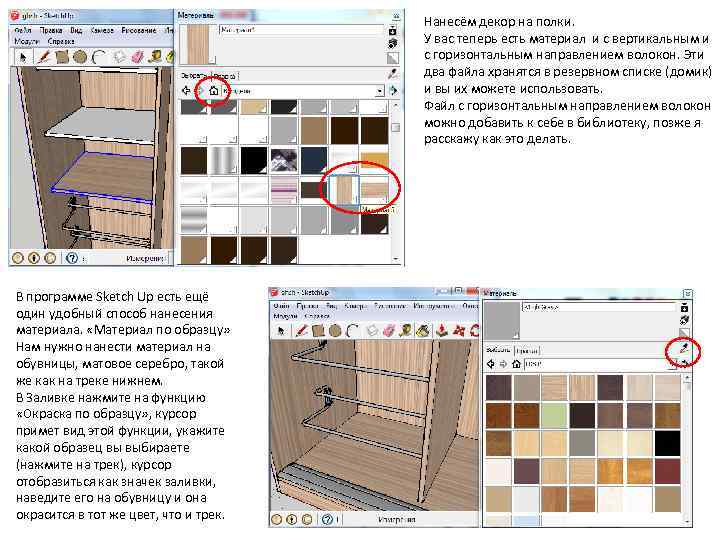Click material name field in upper Materials panel
Screen dimensions: 720x540
point(302,30)
